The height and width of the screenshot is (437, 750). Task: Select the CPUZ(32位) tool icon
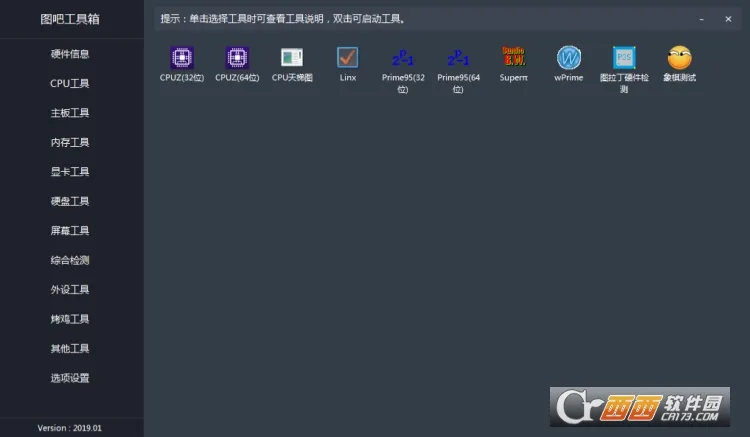[181, 58]
